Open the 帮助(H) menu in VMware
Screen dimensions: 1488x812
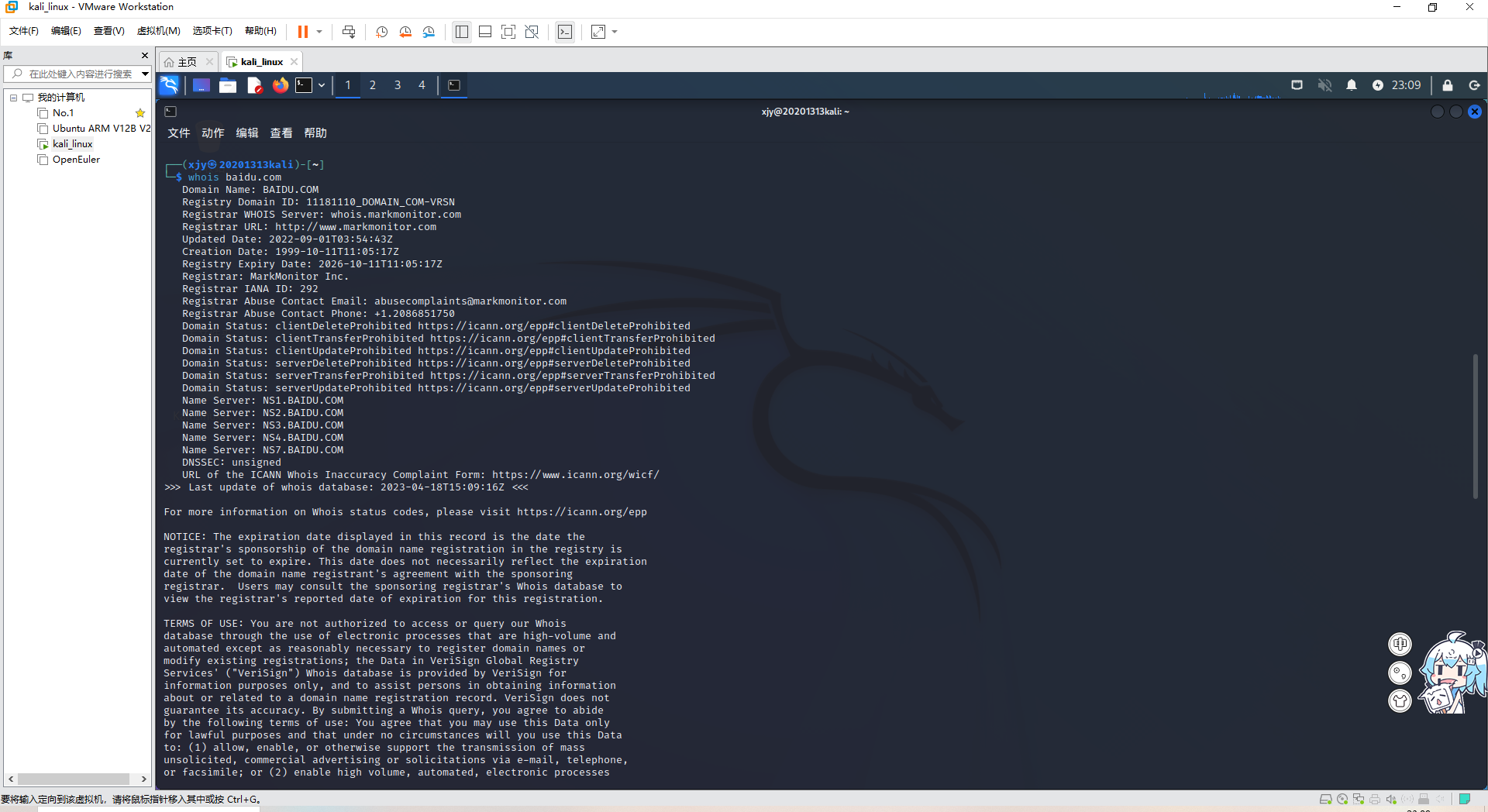(260, 31)
